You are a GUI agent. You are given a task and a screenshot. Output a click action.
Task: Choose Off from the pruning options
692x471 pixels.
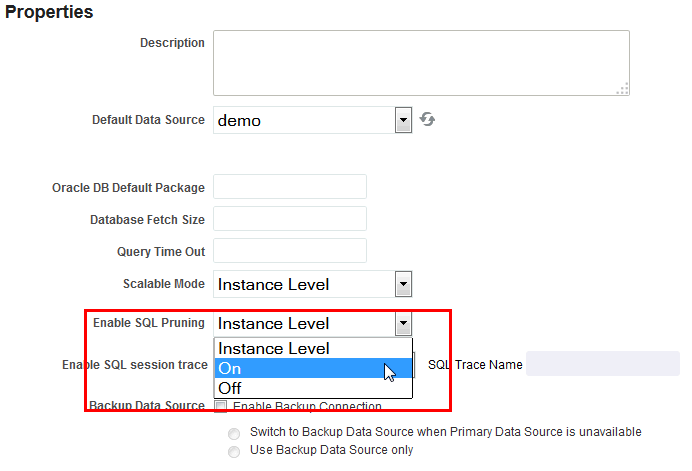tap(313, 388)
